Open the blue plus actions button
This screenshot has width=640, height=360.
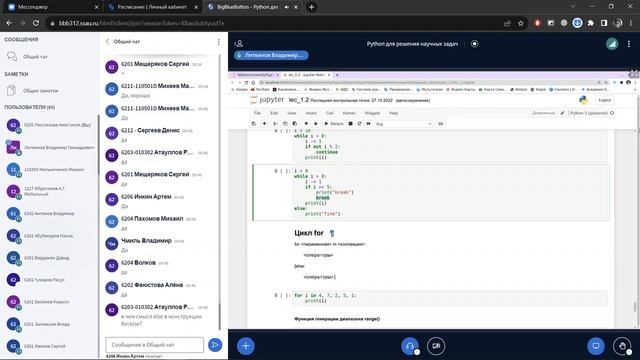click(246, 346)
